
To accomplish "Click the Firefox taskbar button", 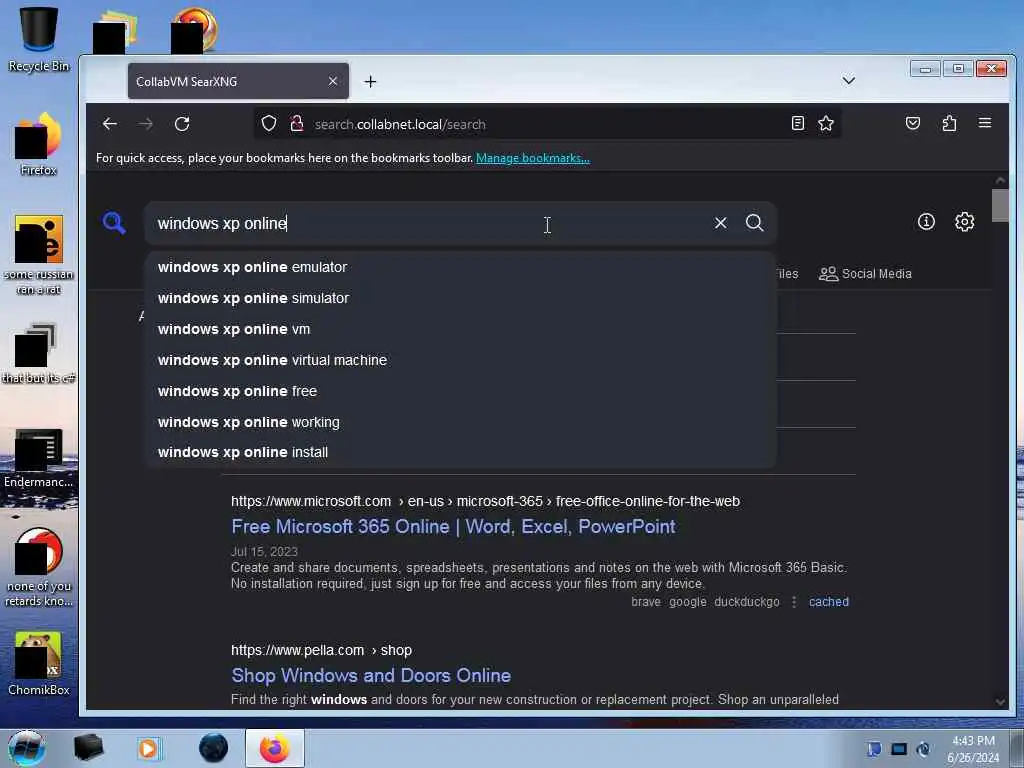I will click(x=275, y=748).
